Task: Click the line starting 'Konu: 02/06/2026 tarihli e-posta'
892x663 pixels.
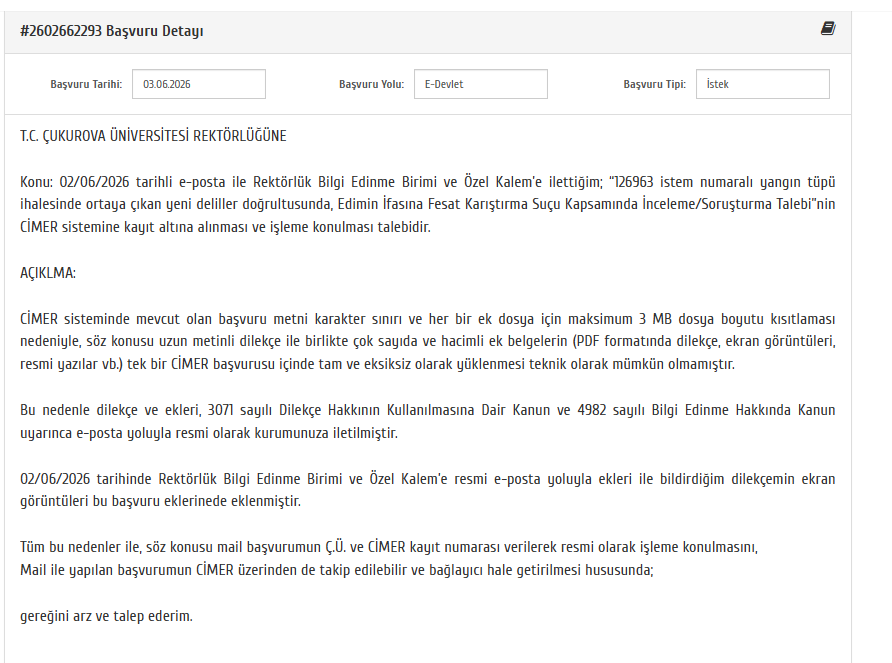Action: (427, 182)
